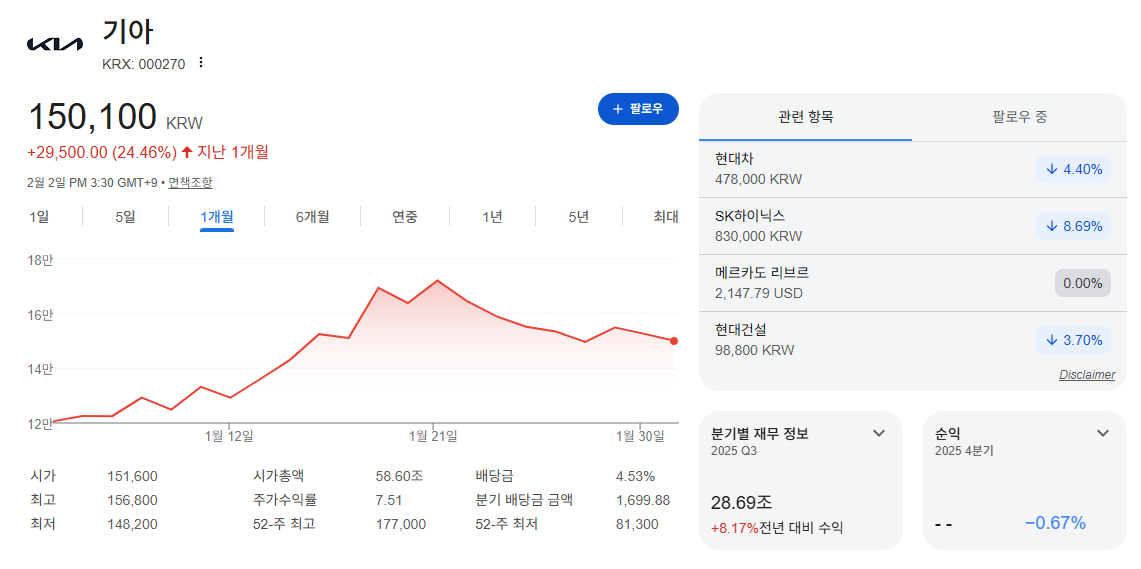Switch chart to 연중 range
Screen dimensions: 1141x569
pos(405,217)
